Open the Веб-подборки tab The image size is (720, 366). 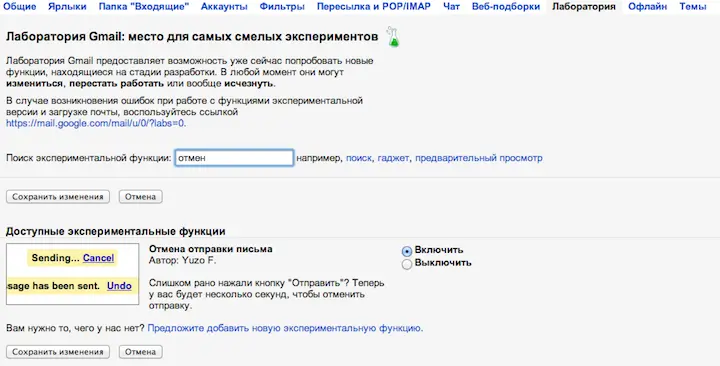click(506, 6)
